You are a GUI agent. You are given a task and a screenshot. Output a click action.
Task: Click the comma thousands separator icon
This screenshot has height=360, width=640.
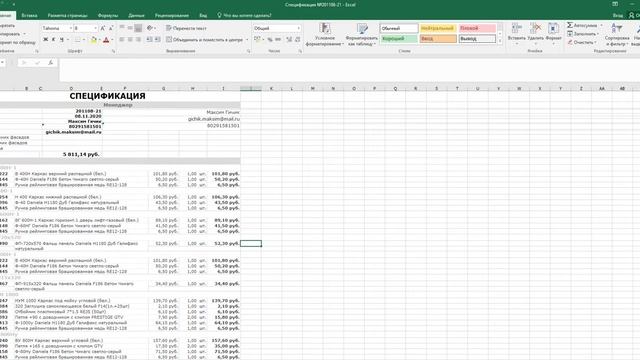tap(278, 40)
